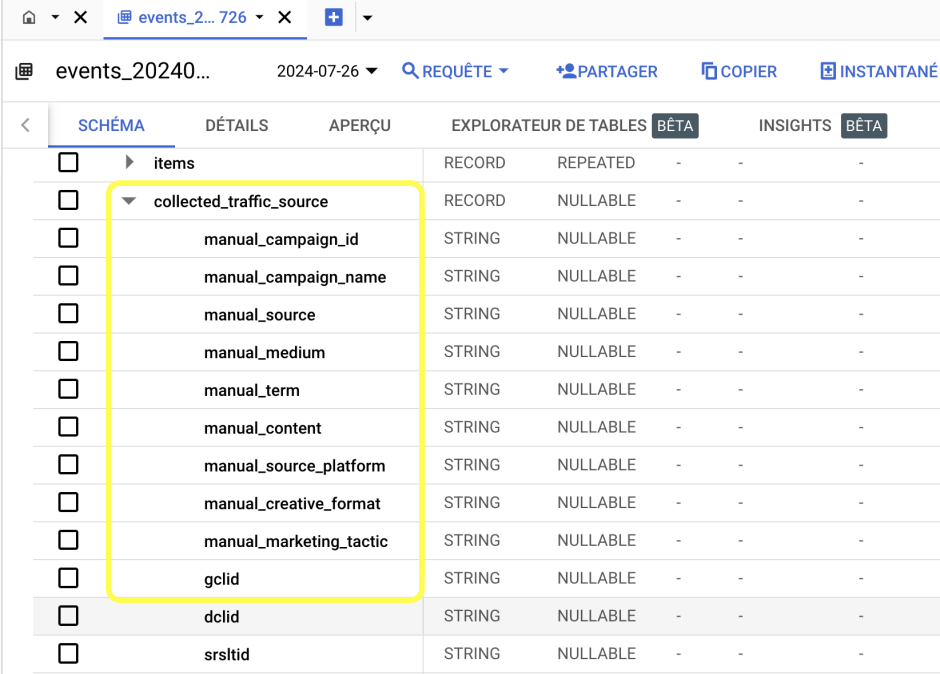Viewport: 940px width, 674px height.
Task: Expand the items record row
Action: coord(127,162)
